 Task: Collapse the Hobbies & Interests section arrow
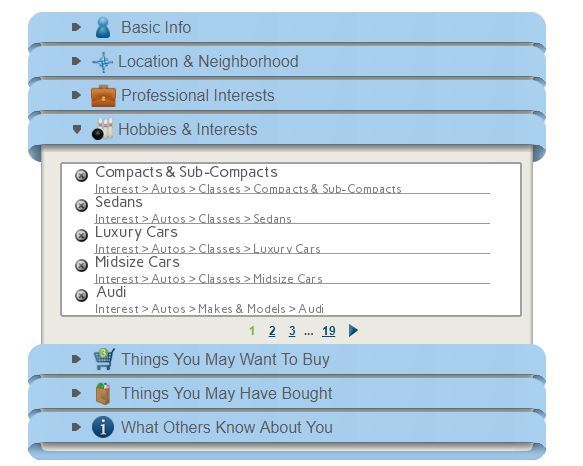point(77,129)
